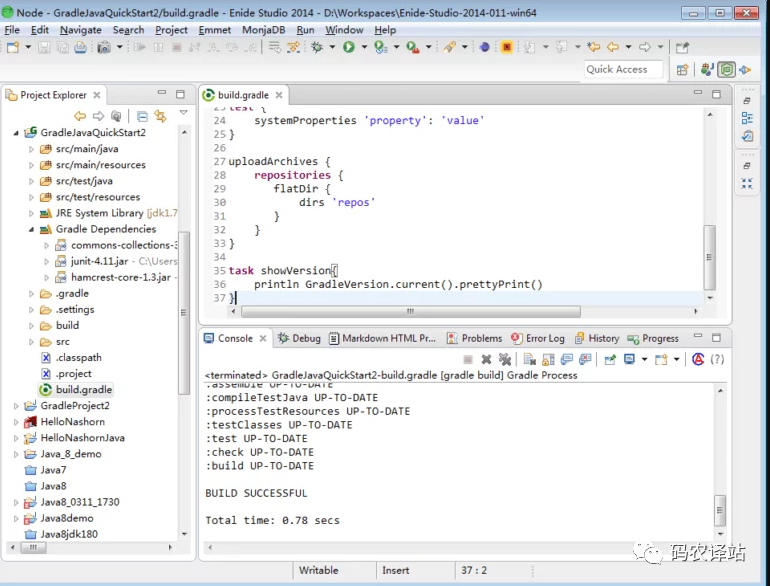This screenshot has width=770, height=586.
Task: Toggle Scroll Lock in Console toolbar
Action: click(548, 359)
